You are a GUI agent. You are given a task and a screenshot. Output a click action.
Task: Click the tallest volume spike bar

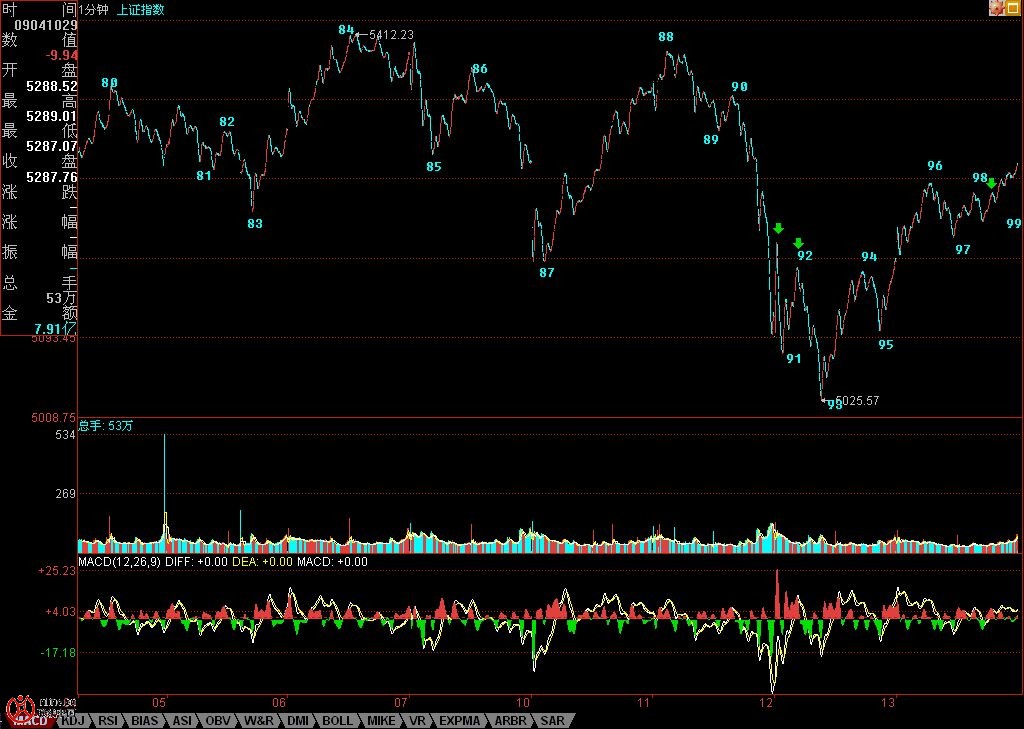(164, 490)
